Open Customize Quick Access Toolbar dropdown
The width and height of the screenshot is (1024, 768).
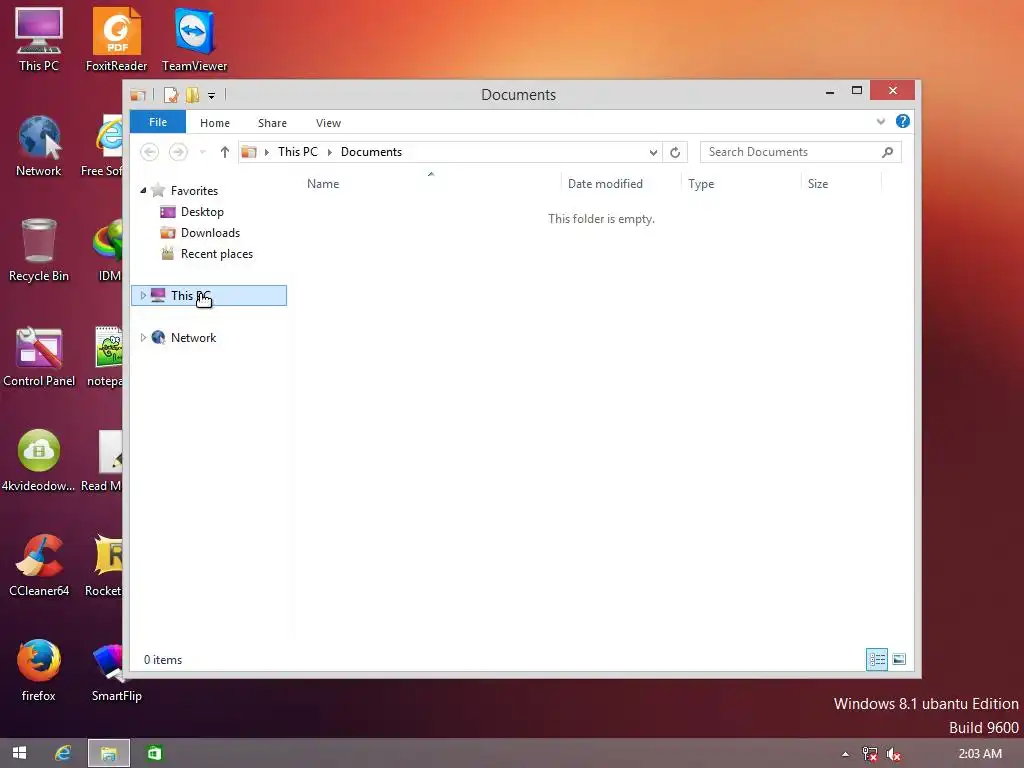point(212,96)
